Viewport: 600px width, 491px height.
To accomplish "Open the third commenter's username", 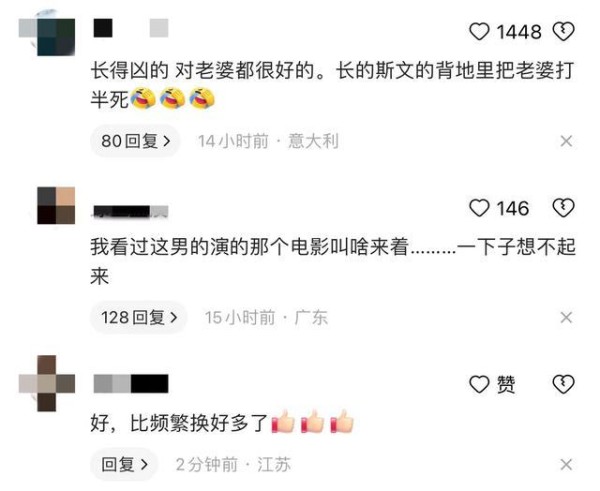I will pyautogui.click(x=131, y=383).
